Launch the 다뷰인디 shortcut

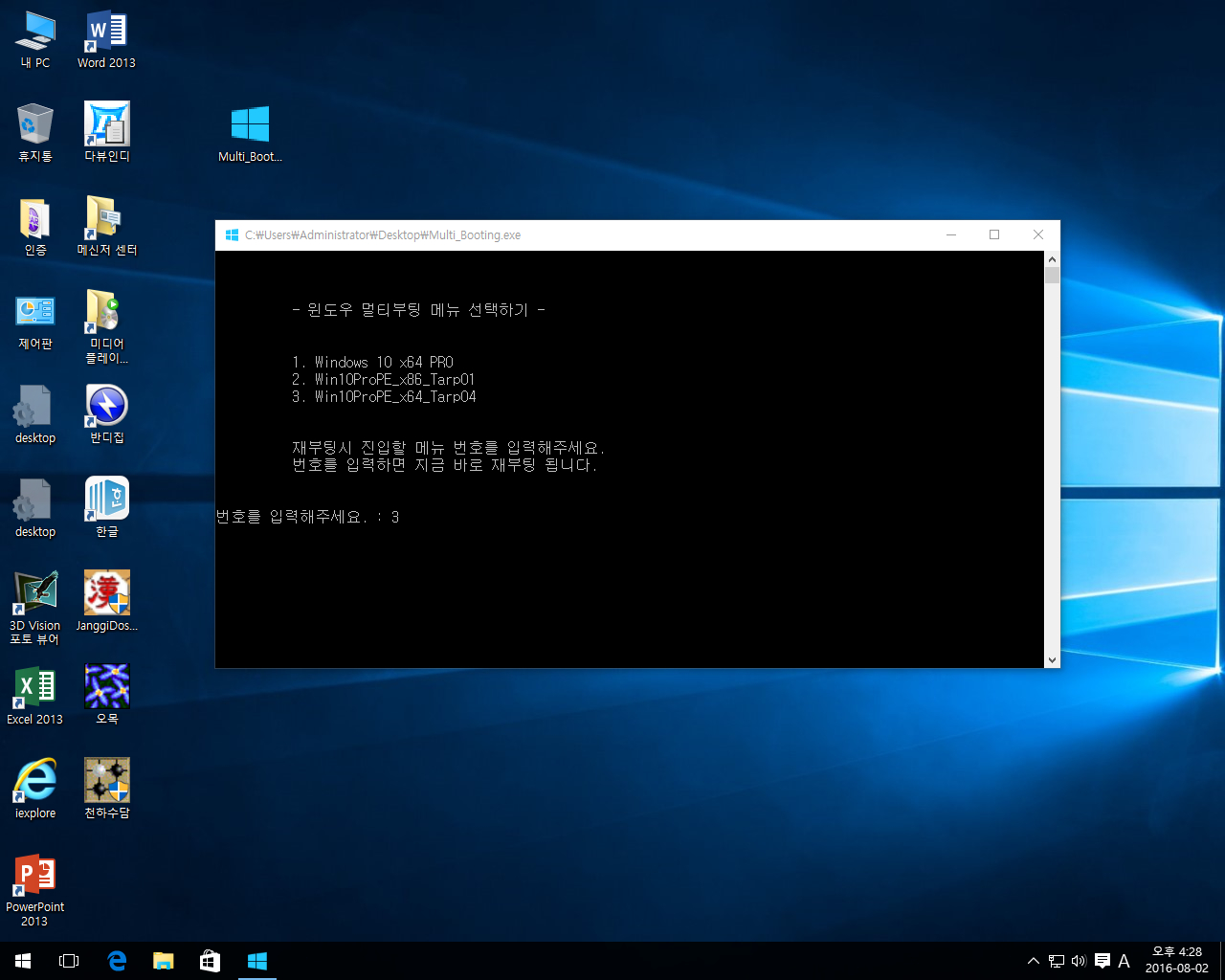[106, 133]
